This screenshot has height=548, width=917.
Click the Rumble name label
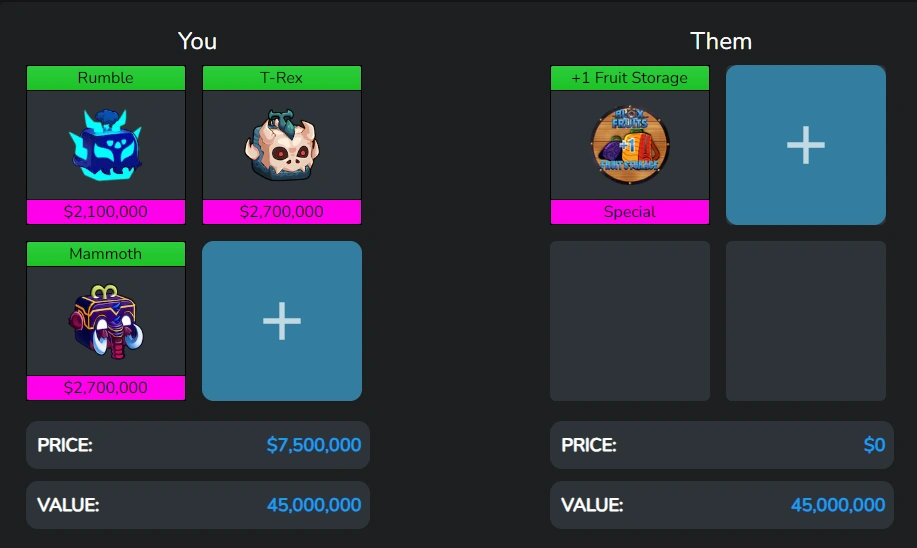click(x=106, y=78)
